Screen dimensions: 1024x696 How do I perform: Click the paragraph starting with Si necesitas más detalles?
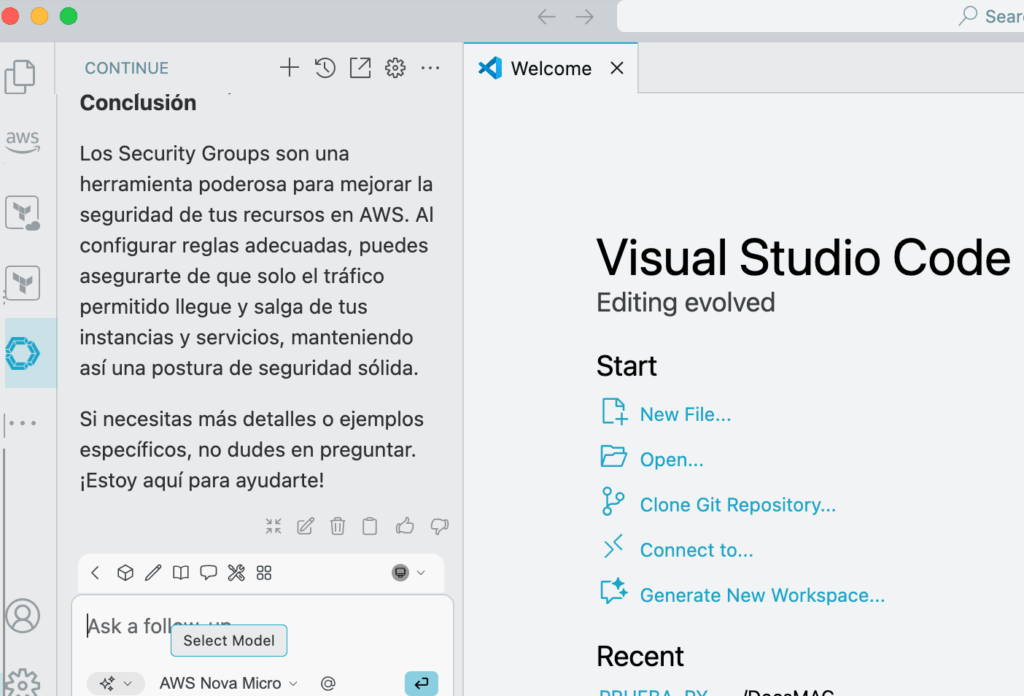click(x=252, y=449)
